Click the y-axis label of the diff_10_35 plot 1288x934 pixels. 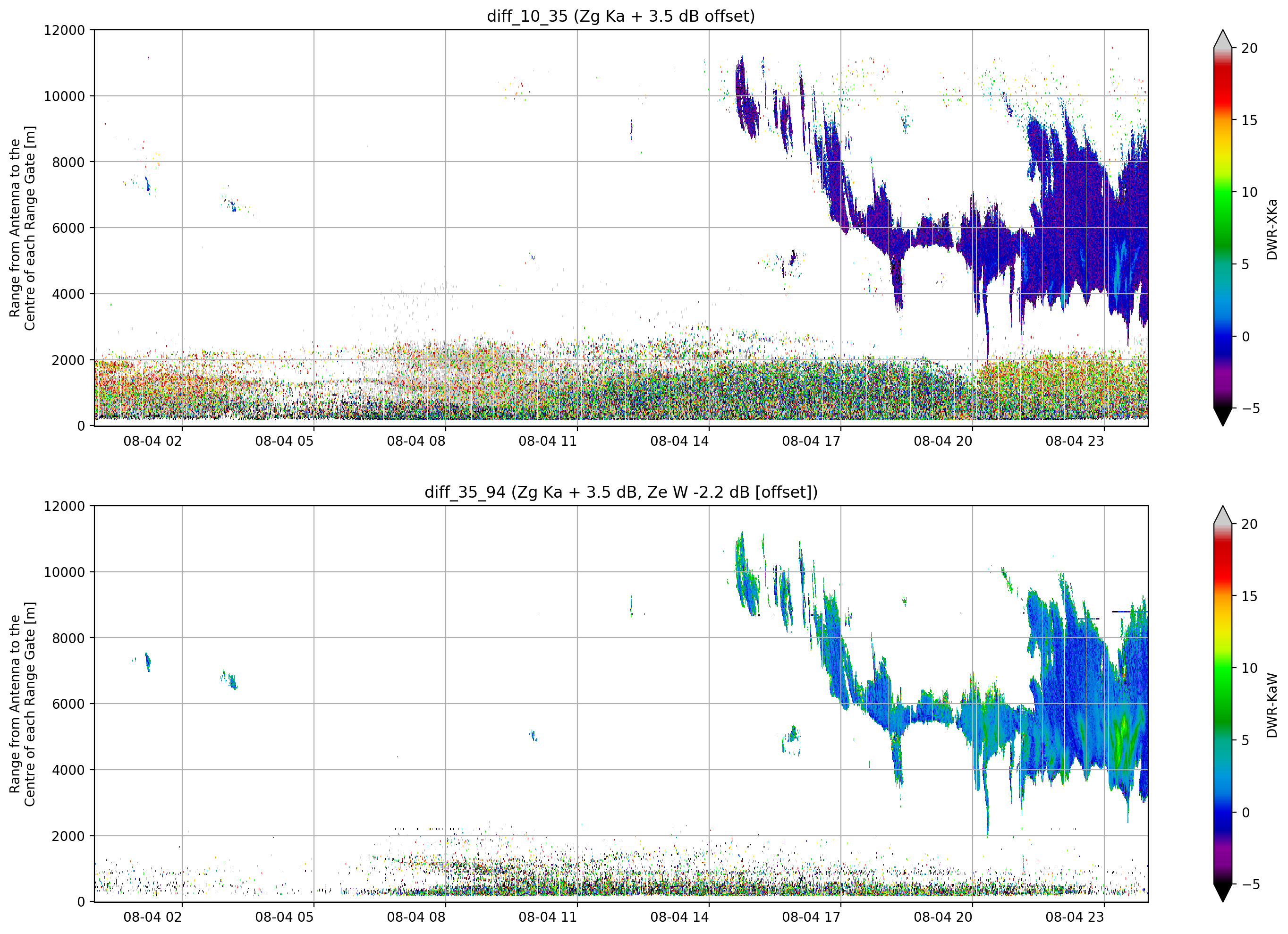pos(22,228)
